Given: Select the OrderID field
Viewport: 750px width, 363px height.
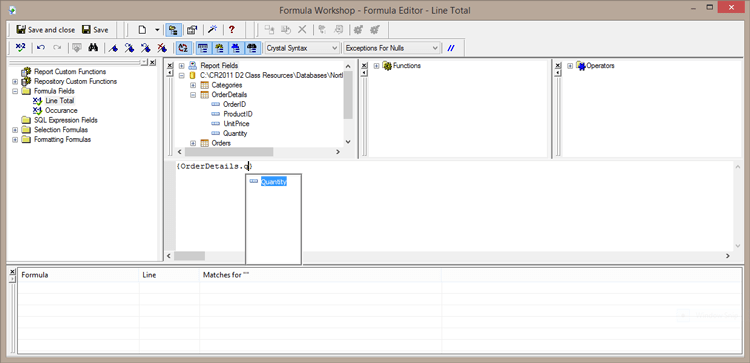Looking at the screenshot, I should [x=234, y=104].
